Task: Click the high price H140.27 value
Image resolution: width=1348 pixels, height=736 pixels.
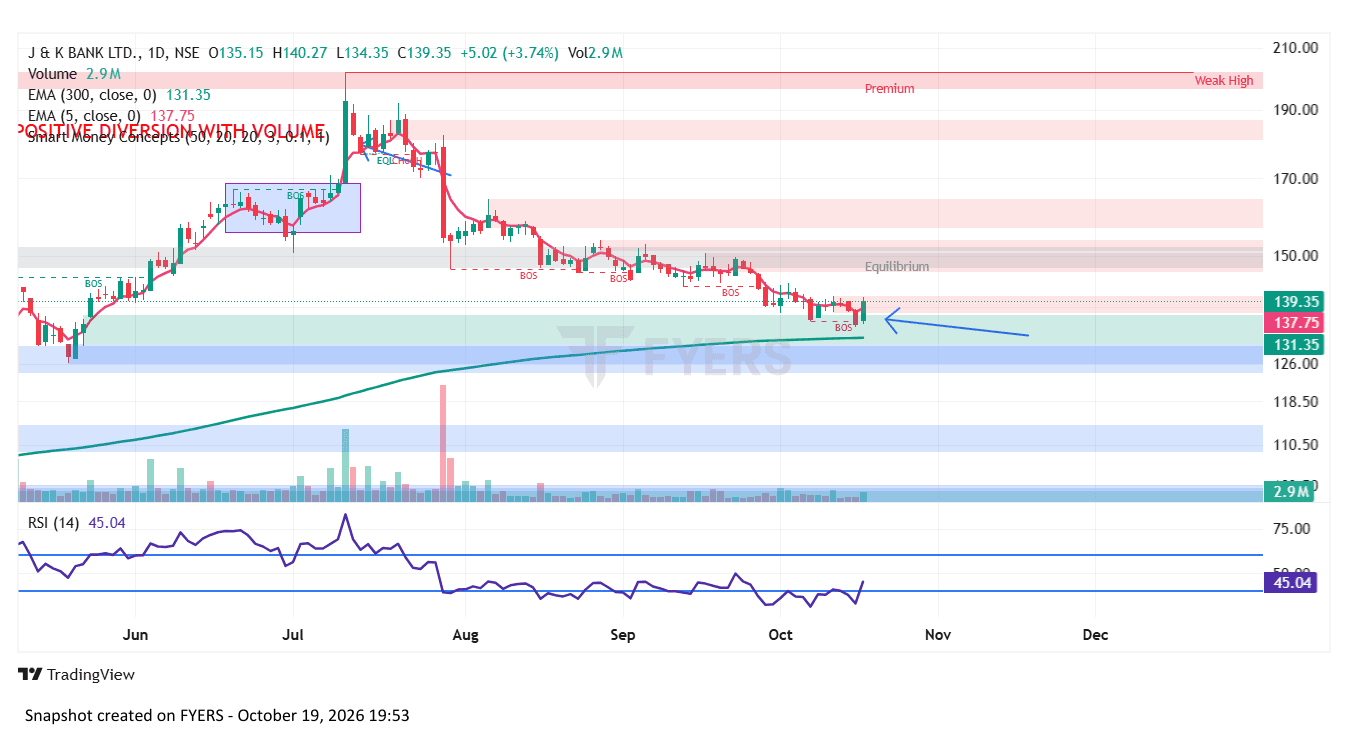Action: 299,52
